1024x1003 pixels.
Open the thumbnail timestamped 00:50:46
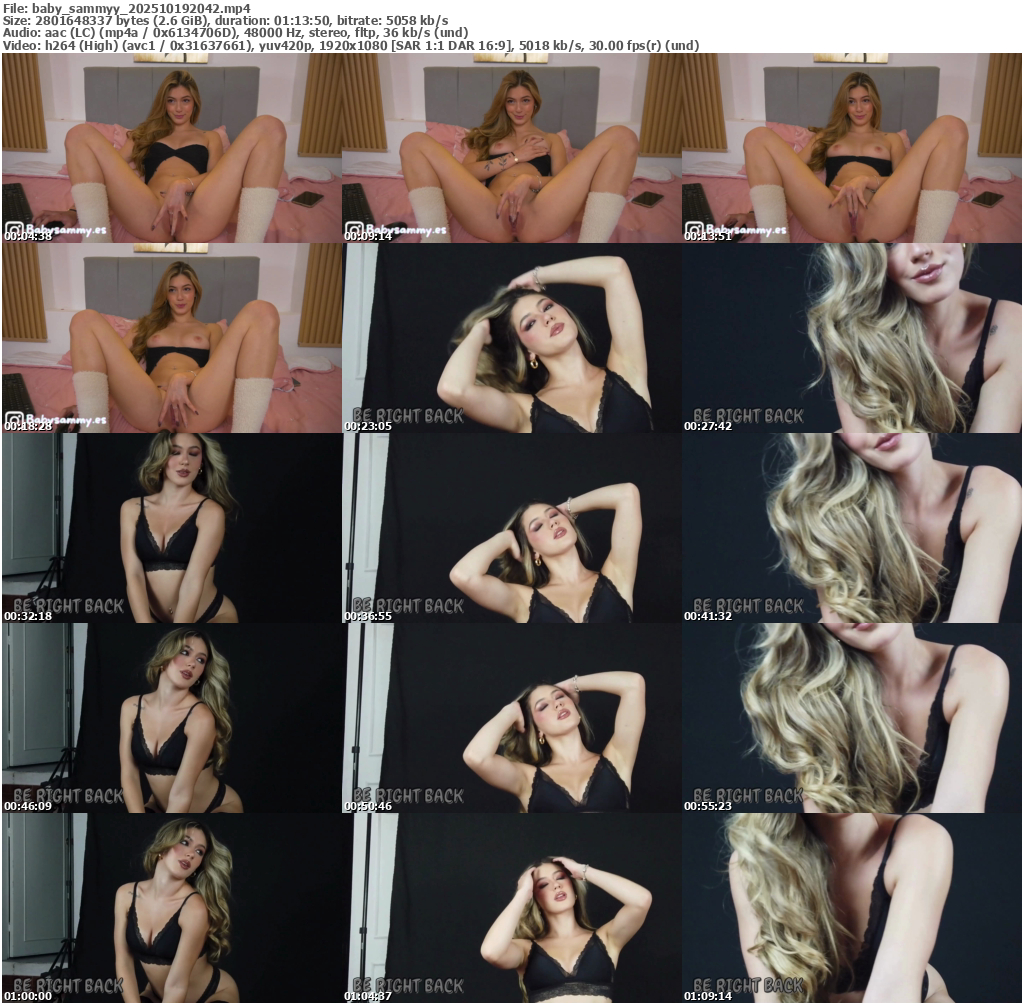511,718
